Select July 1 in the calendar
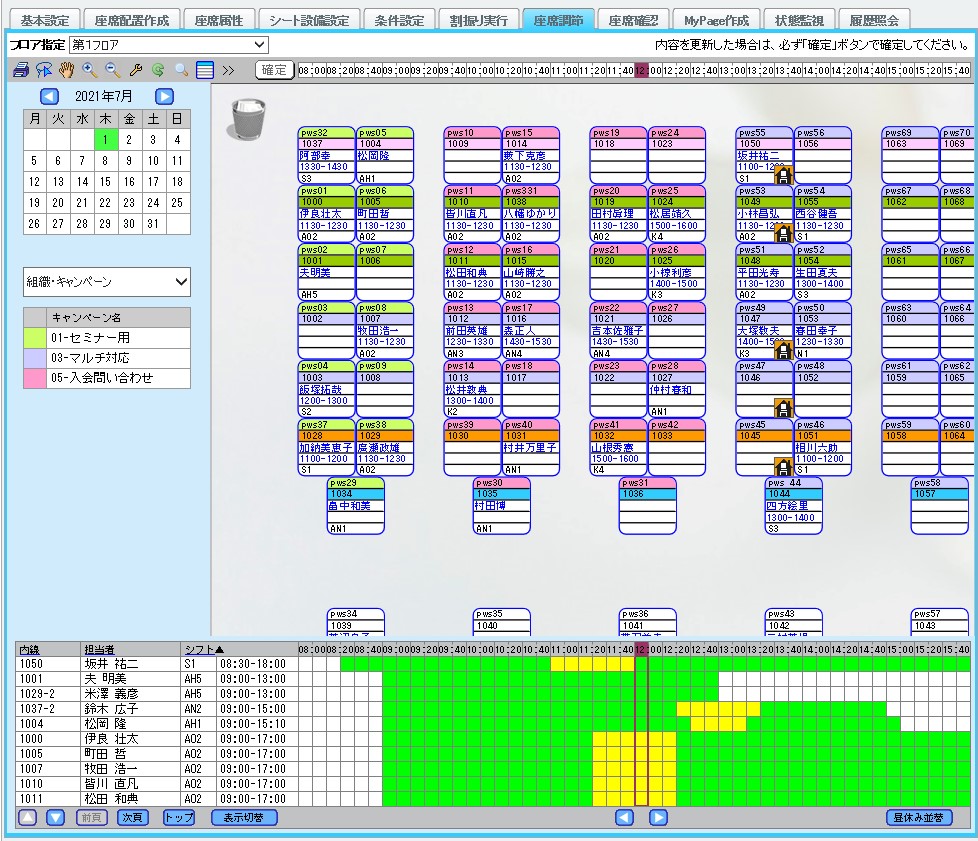 point(105,140)
